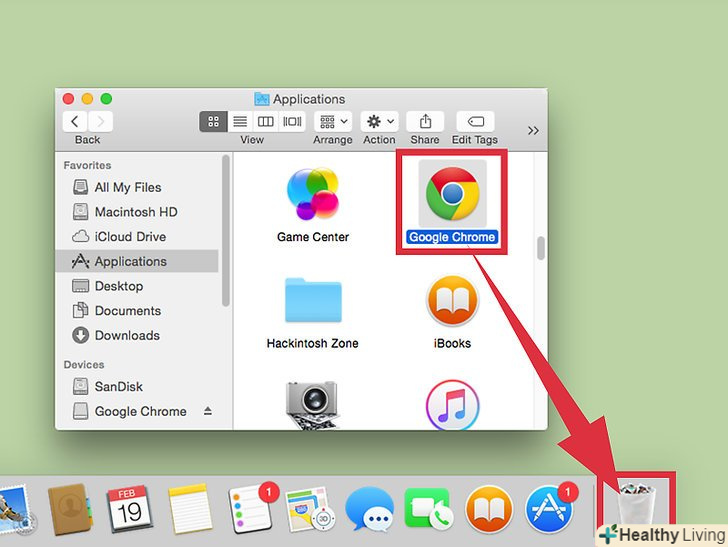
Task: Select the Image Capture app icon
Action: coord(312,405)
